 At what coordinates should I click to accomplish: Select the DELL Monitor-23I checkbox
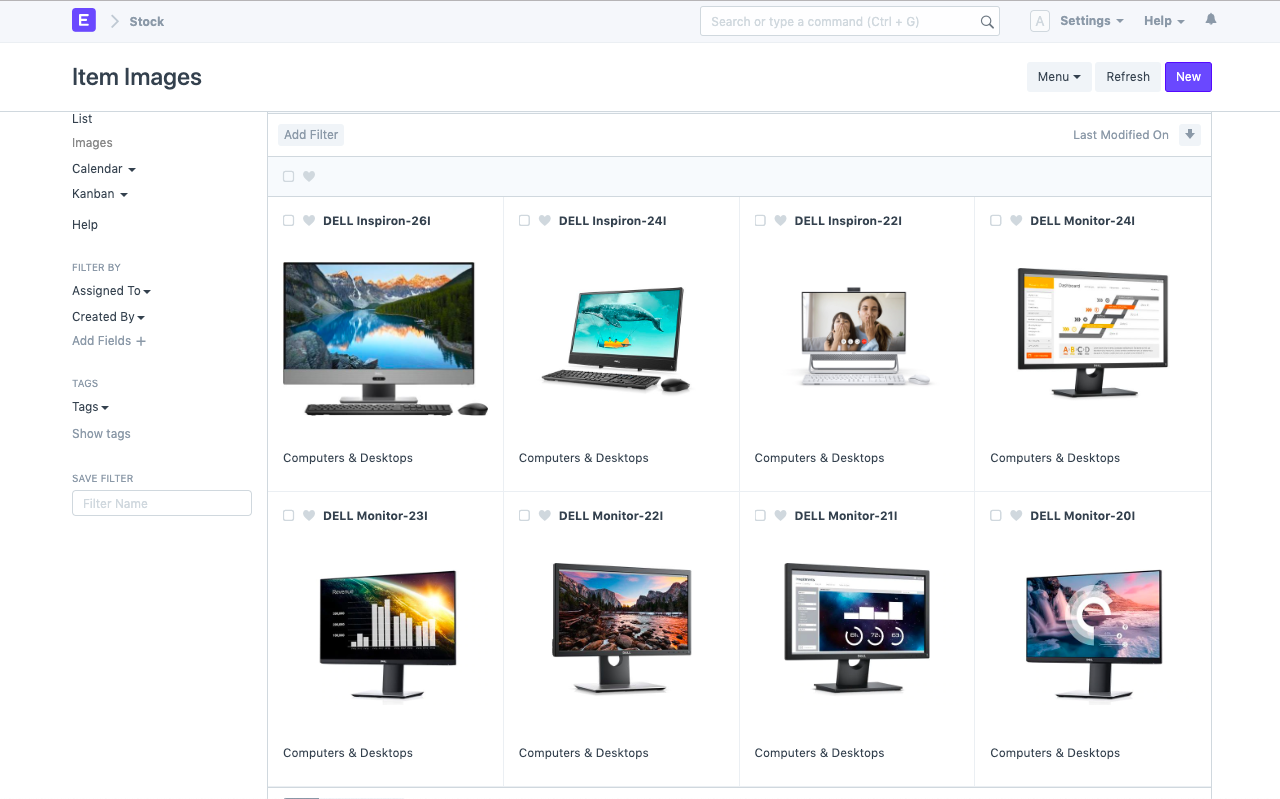[x=289, y=516]
